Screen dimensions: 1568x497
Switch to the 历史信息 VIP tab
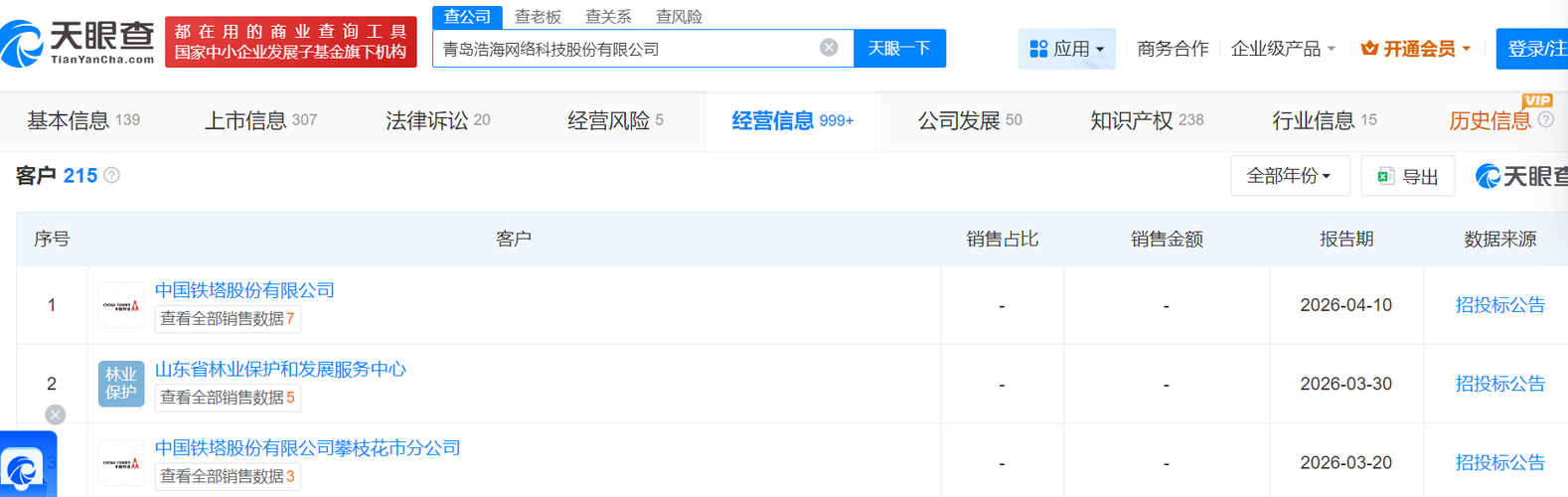(x=1490, y=121)
